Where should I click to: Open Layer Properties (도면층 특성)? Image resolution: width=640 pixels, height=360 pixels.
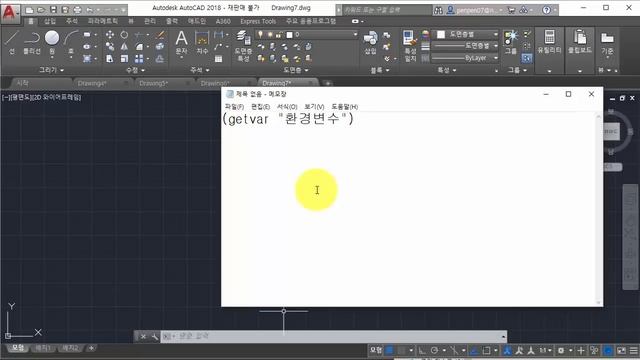pyautogui.click(x=243, y=45)
